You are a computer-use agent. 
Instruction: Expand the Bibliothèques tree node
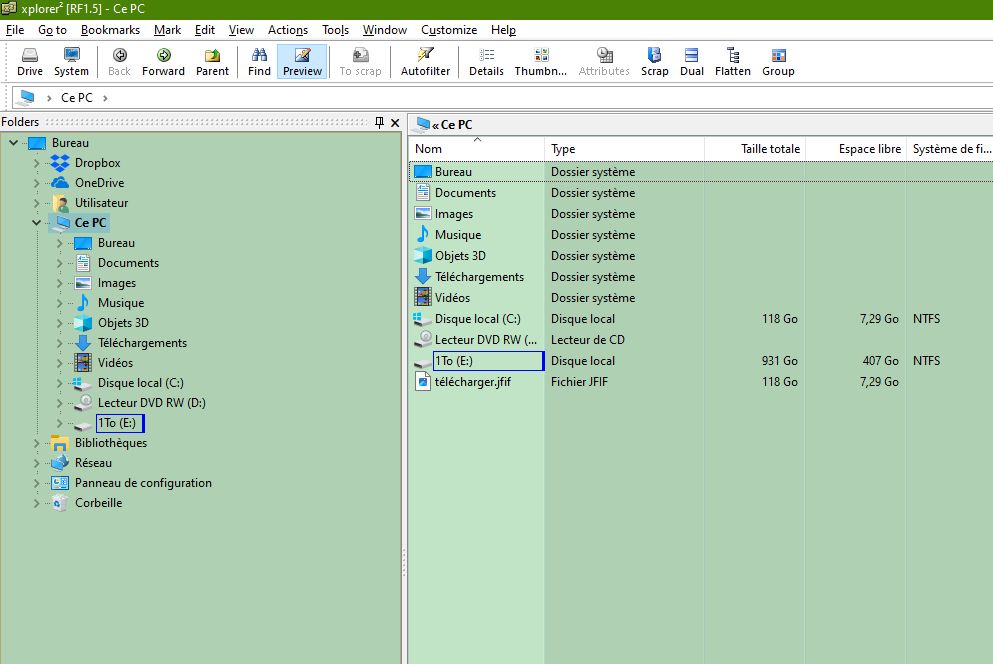tap(37, 443)
